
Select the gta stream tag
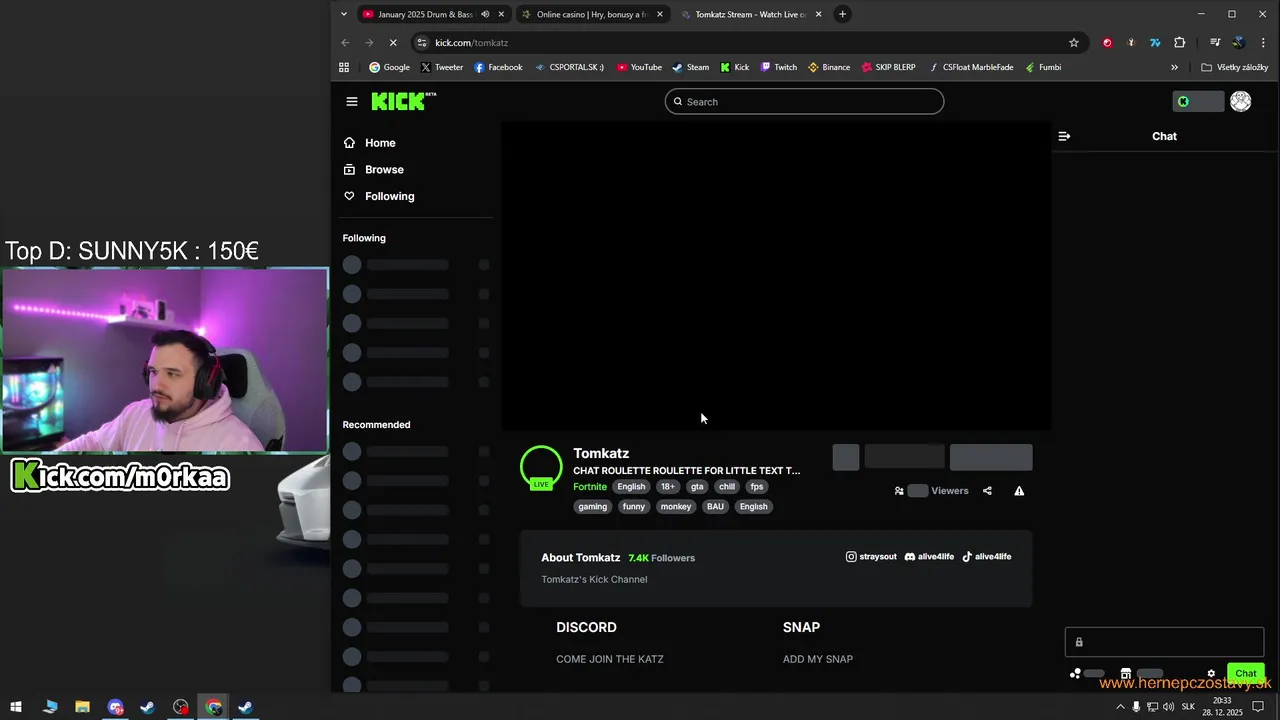point(697,487)
